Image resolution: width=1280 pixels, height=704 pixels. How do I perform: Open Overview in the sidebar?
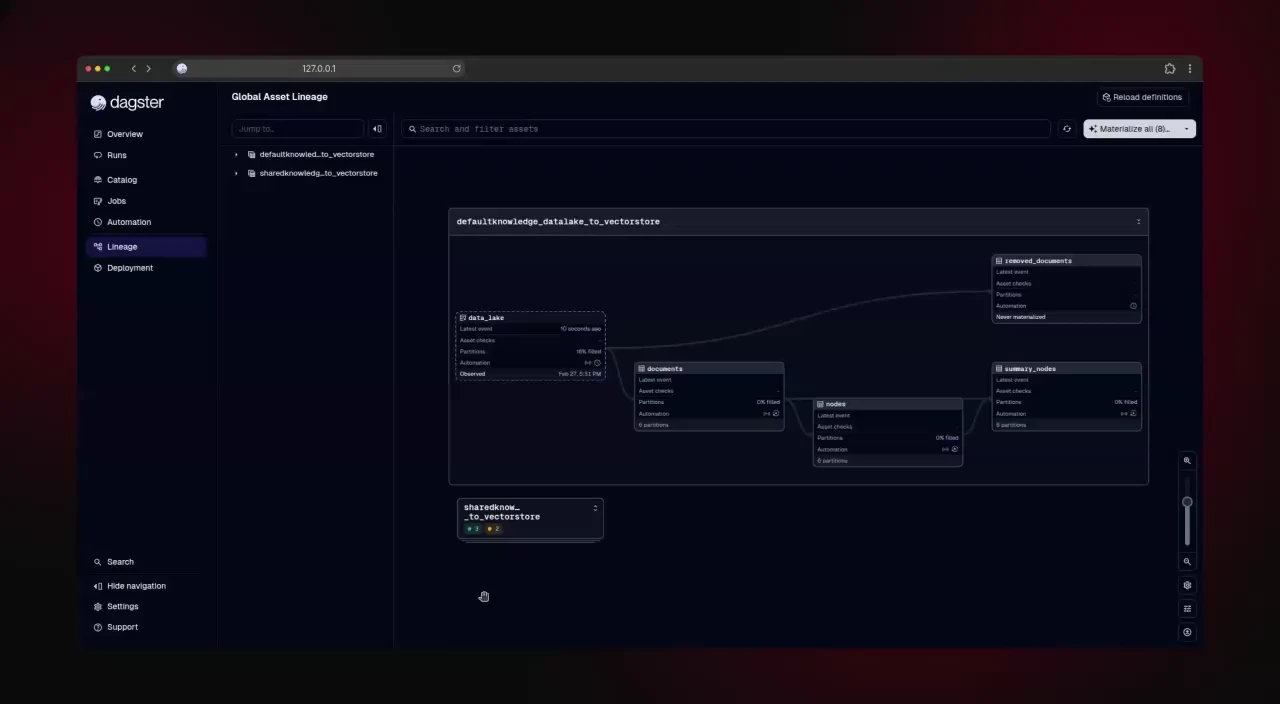click(146, 134)
